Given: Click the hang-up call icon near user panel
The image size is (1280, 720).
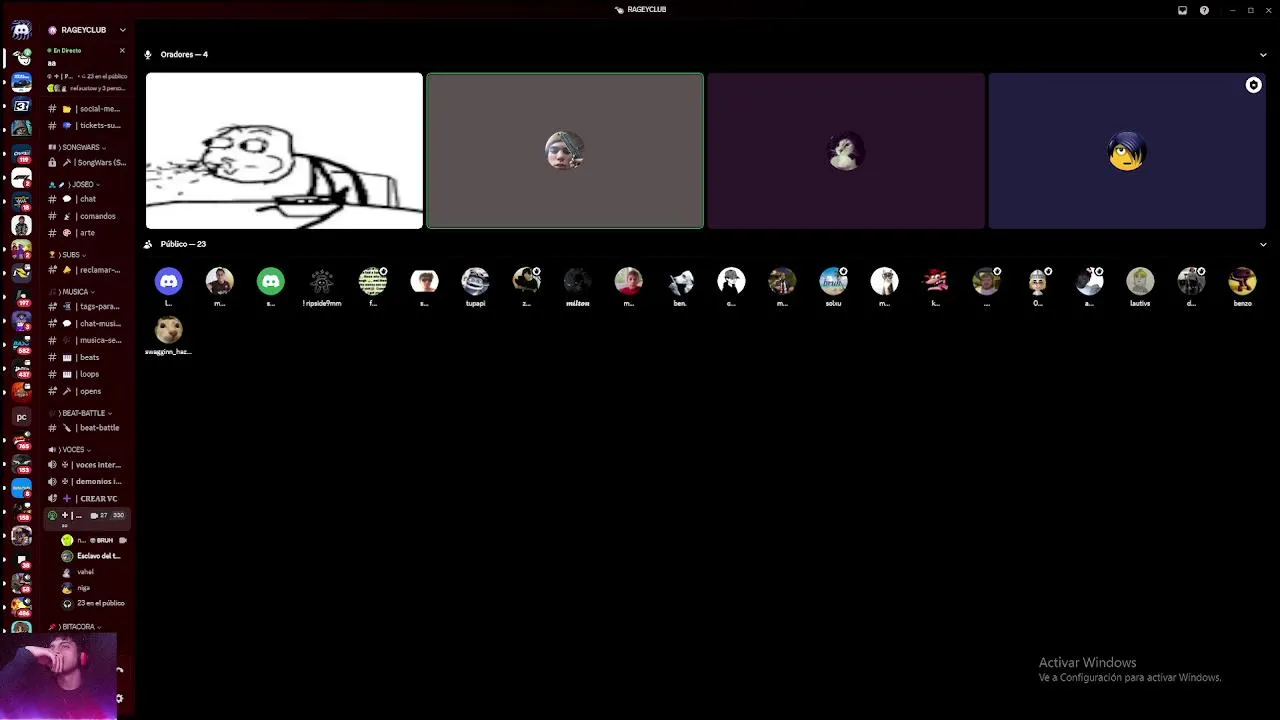Looking at the screenshot, I should pyautogui.click(x=120, y=671).
